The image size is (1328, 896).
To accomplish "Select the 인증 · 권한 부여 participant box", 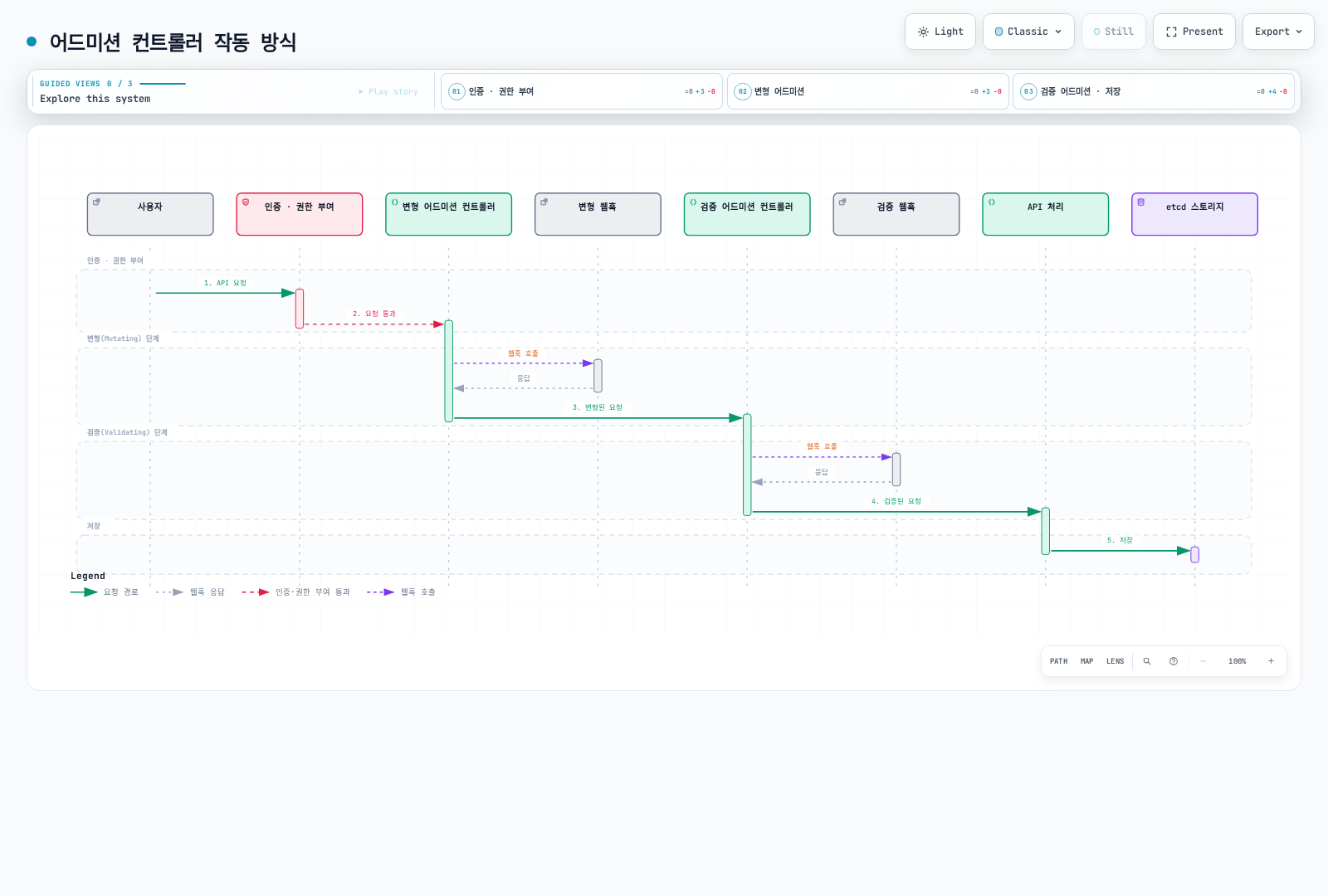I will coord(300,214).
